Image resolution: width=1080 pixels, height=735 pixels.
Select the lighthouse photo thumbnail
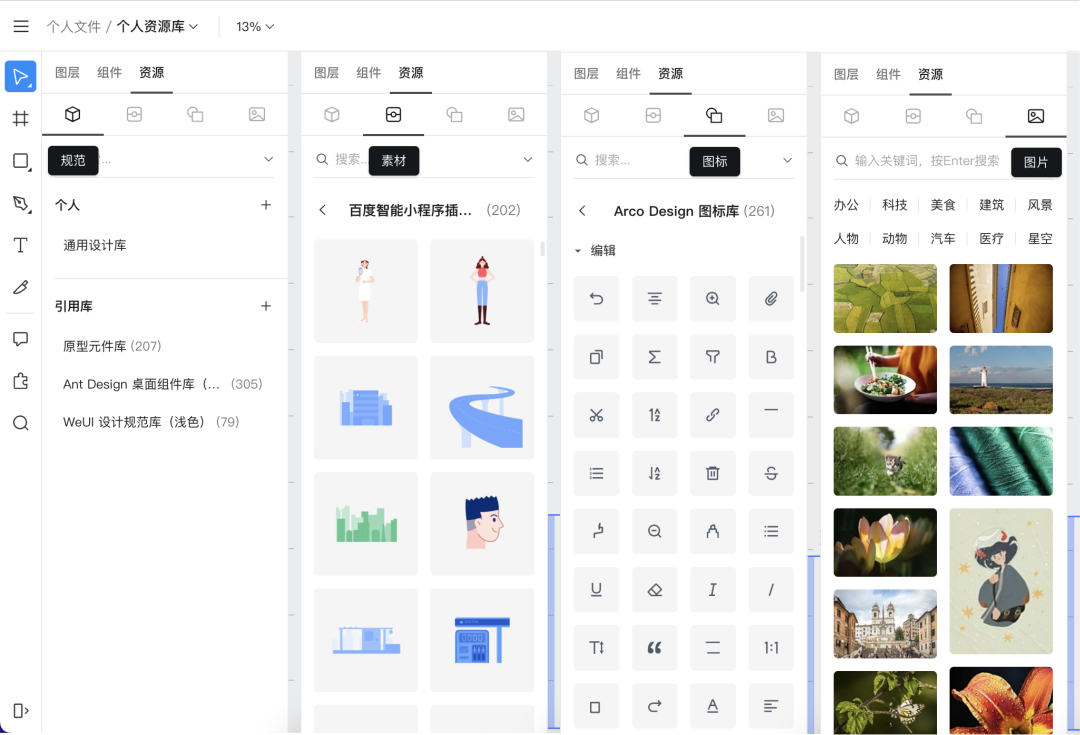(1001, 380)
